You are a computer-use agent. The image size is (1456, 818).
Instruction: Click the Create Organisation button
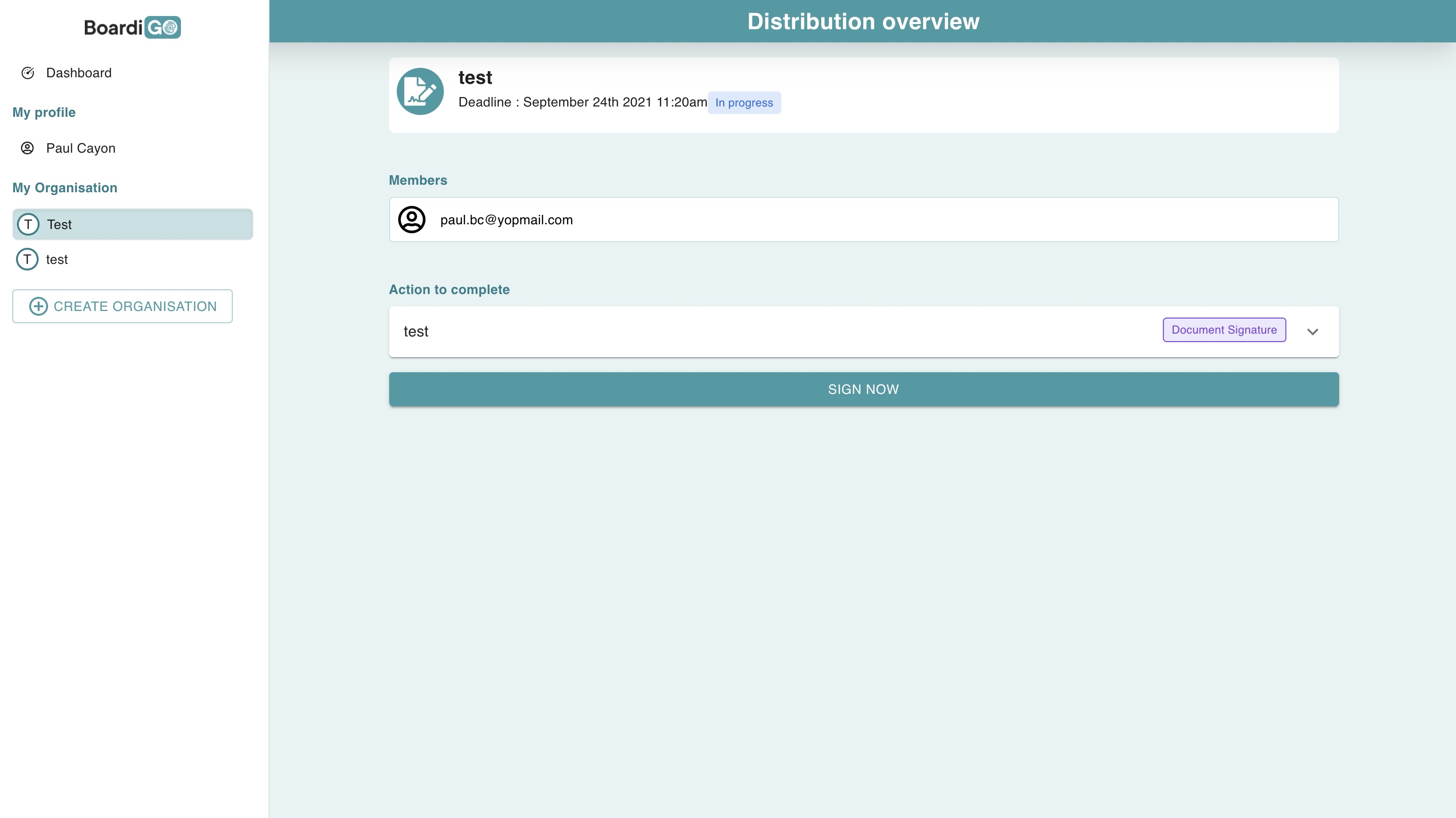[x=123, y=306]
